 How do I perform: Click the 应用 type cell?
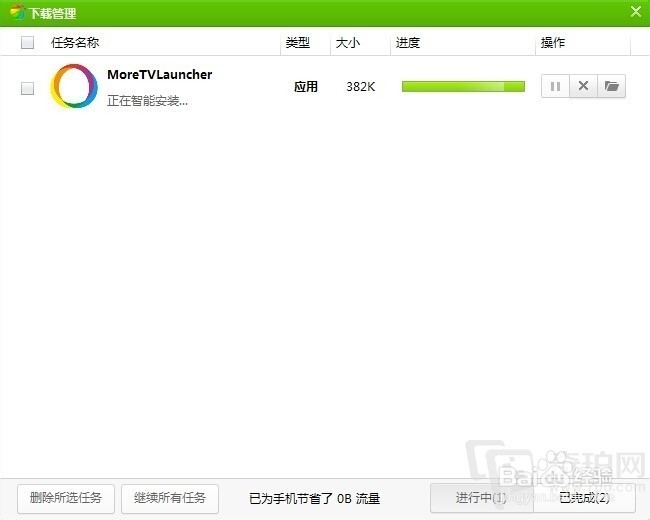click(x=306, y=87)
